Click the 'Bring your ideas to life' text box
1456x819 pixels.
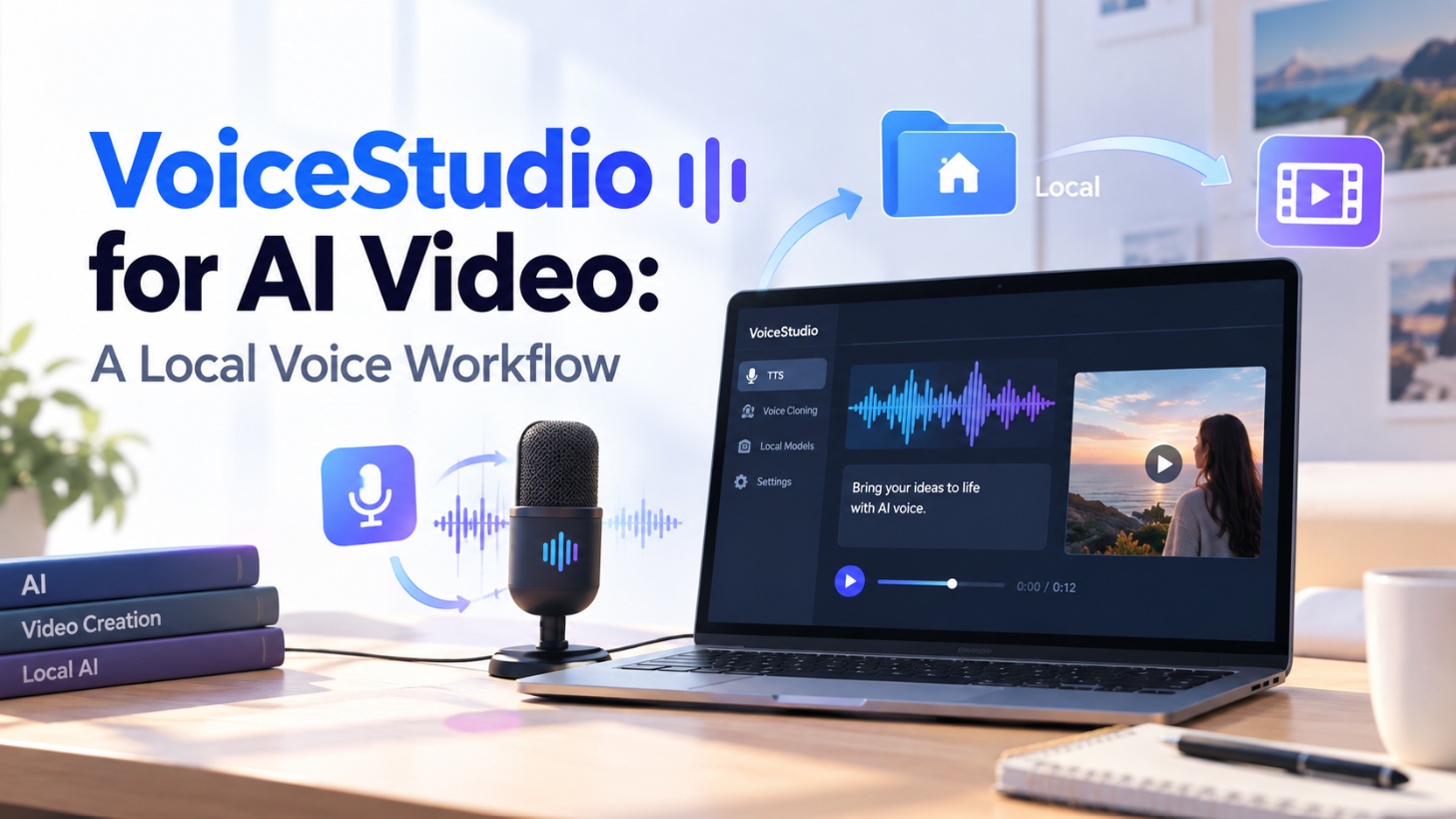tap(944, 506)
